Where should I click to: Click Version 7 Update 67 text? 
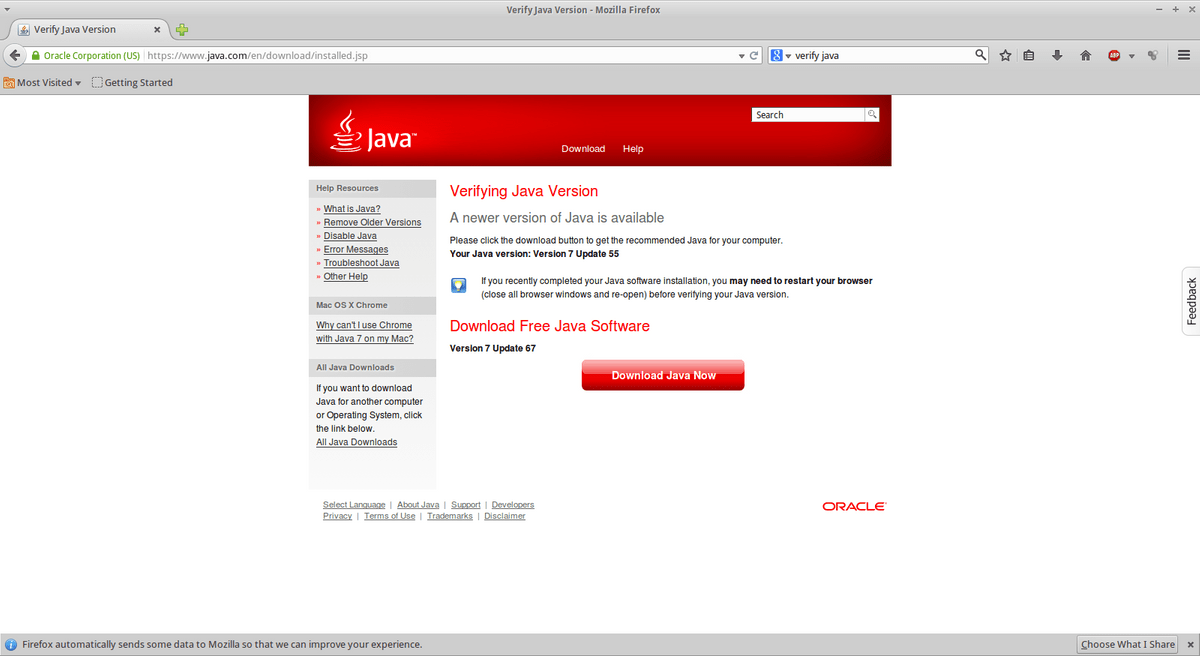click(x=493, y=348)
